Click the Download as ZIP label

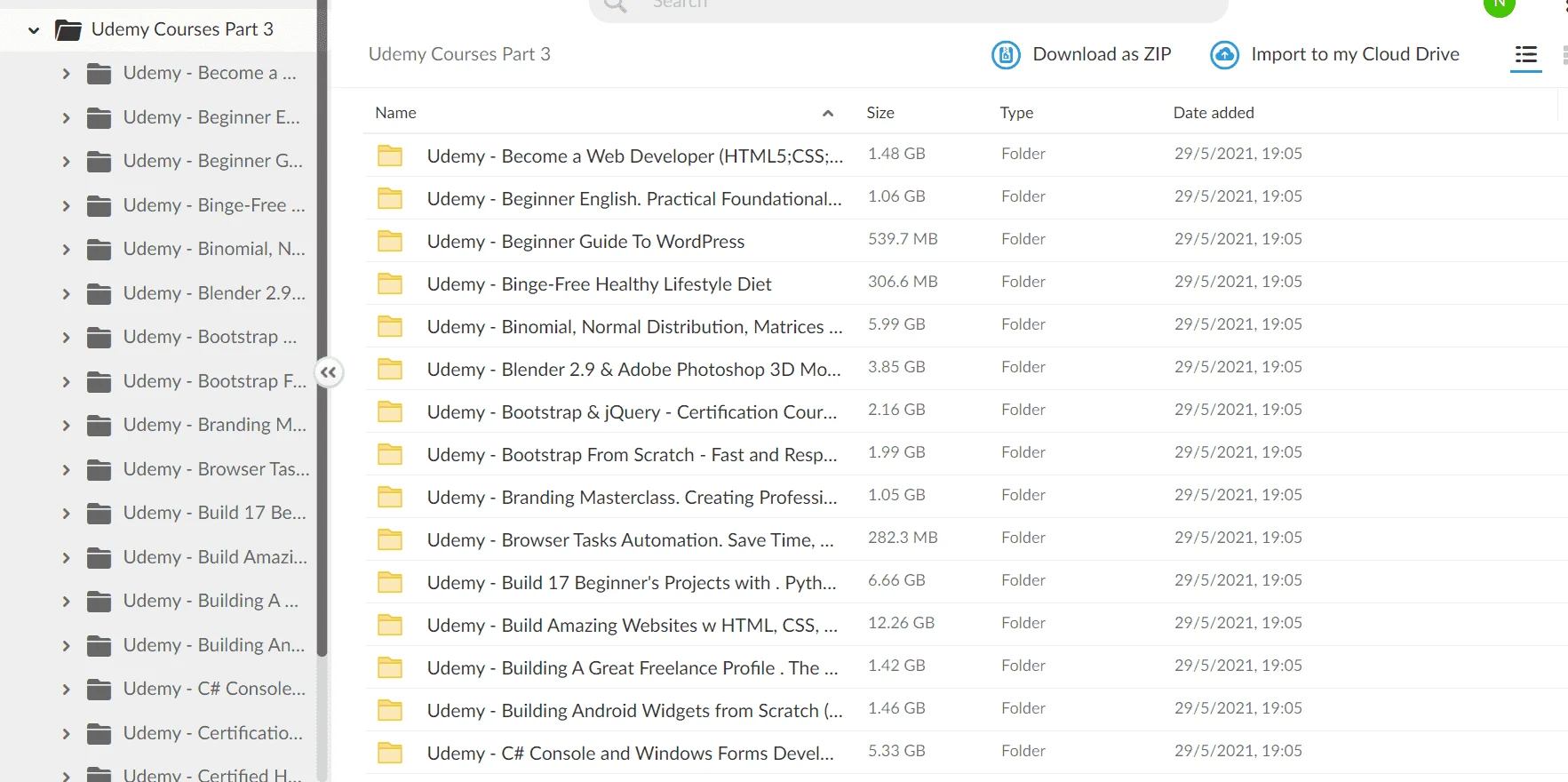pyautogui.click(x=1102, y=54)
